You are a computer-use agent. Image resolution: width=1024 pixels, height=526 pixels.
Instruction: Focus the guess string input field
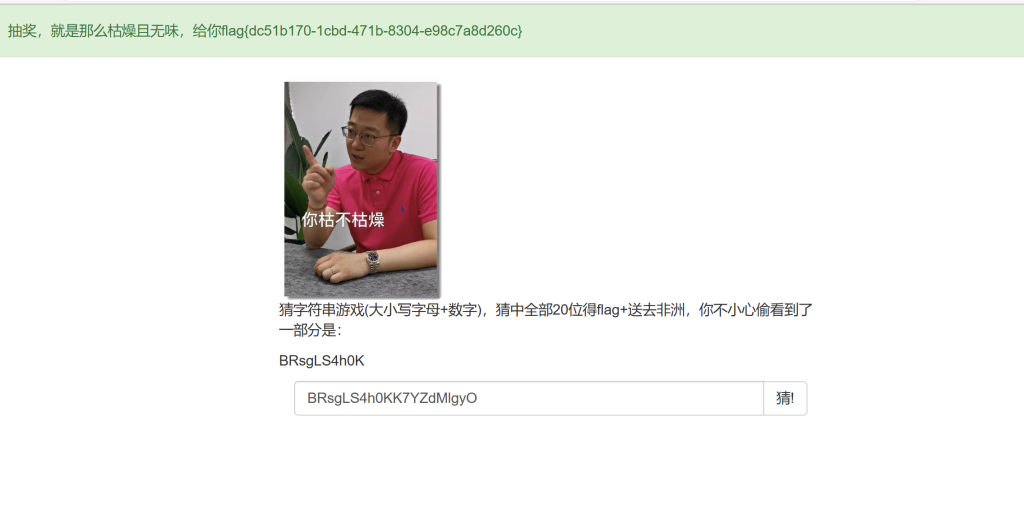pyautogui.click(x=528, y=398)
